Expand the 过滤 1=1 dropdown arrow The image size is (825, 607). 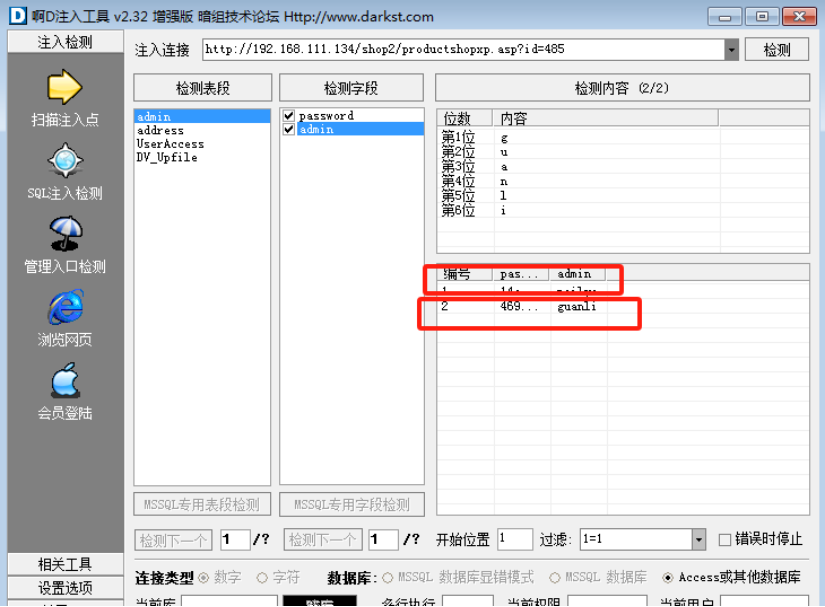(x=699, y=540)
